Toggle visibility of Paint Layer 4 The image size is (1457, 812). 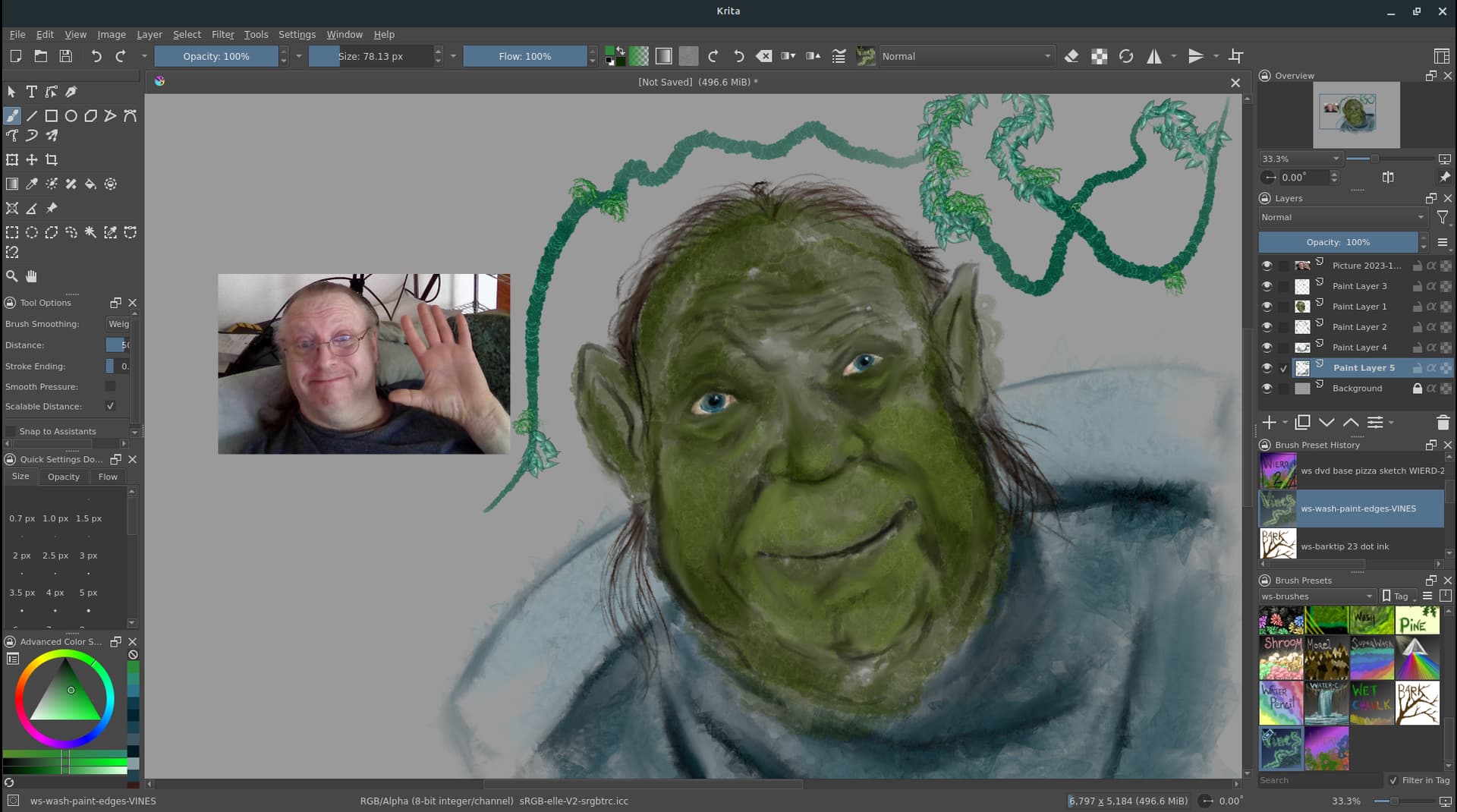[x=1267, y=348]
